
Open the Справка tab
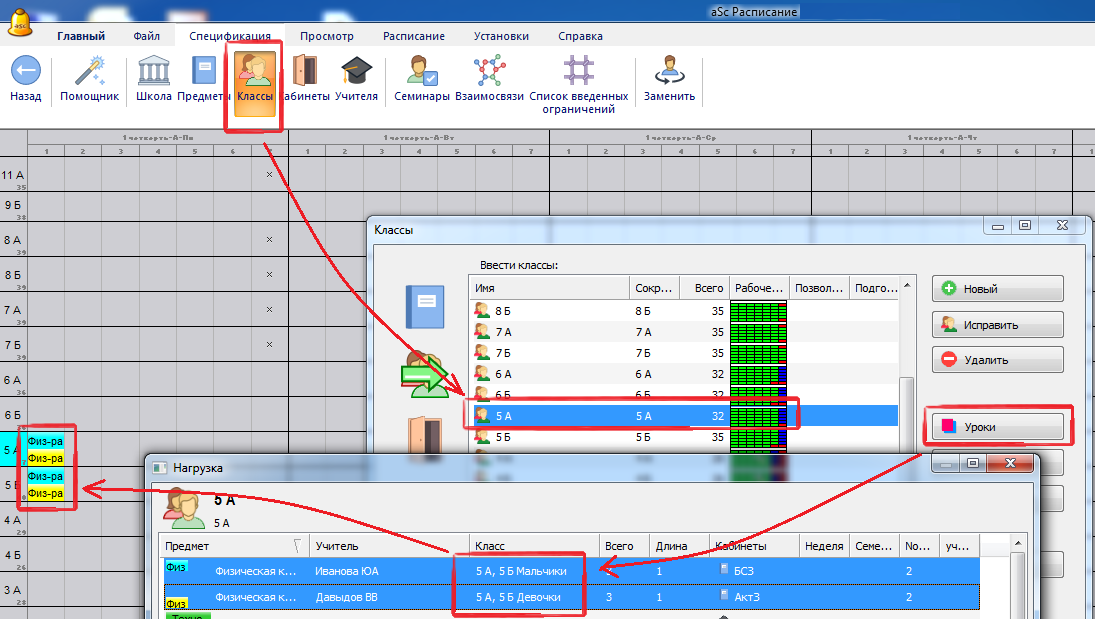point(580,36)
